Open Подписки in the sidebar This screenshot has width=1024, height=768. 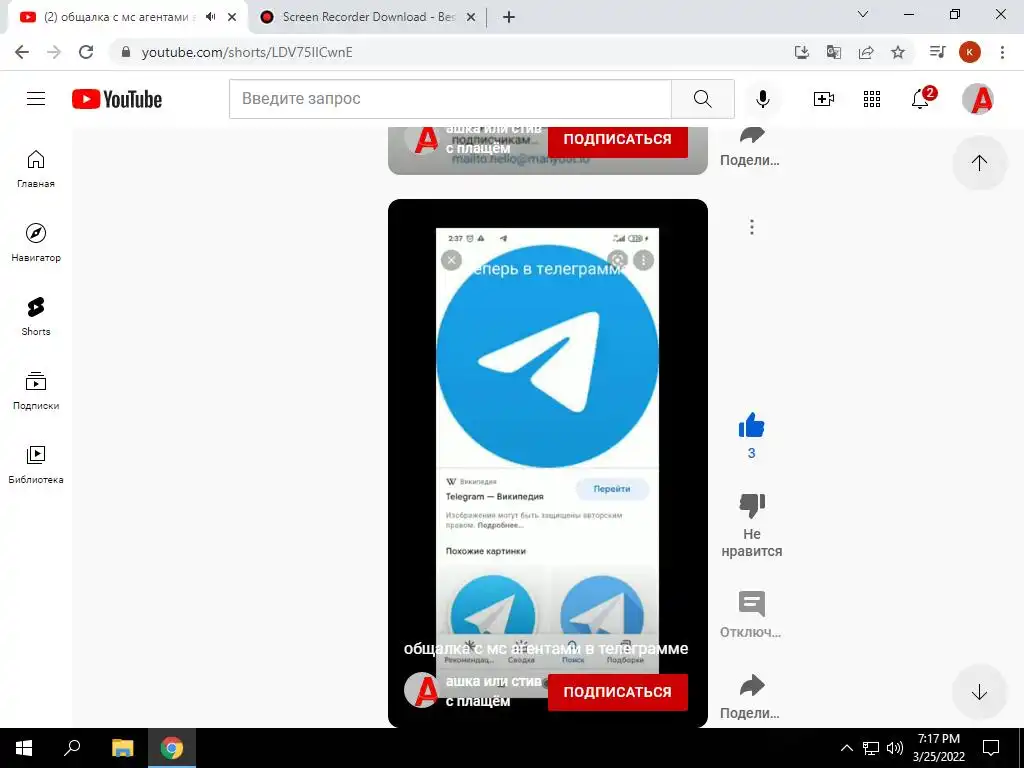pyautogui.click(x=36, y=391)
